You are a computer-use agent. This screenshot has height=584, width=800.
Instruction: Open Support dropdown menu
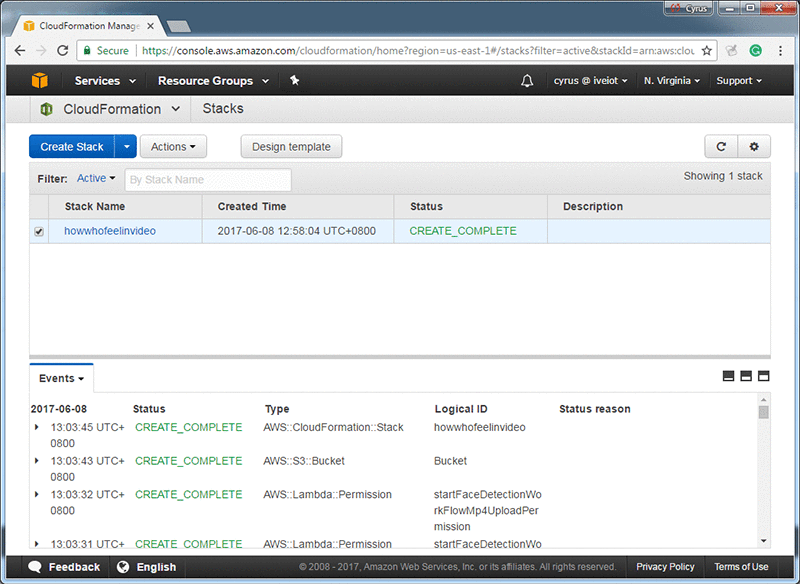pyautogui.click(x=739, y=81)
